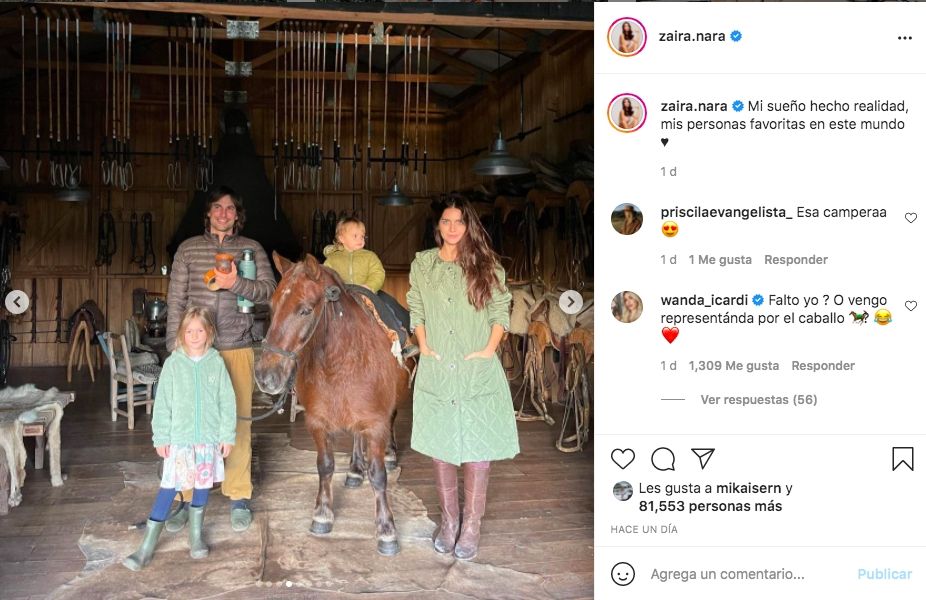Like wanda_icardi's comment
Screen dimensions: 926x600
point(911,306)
